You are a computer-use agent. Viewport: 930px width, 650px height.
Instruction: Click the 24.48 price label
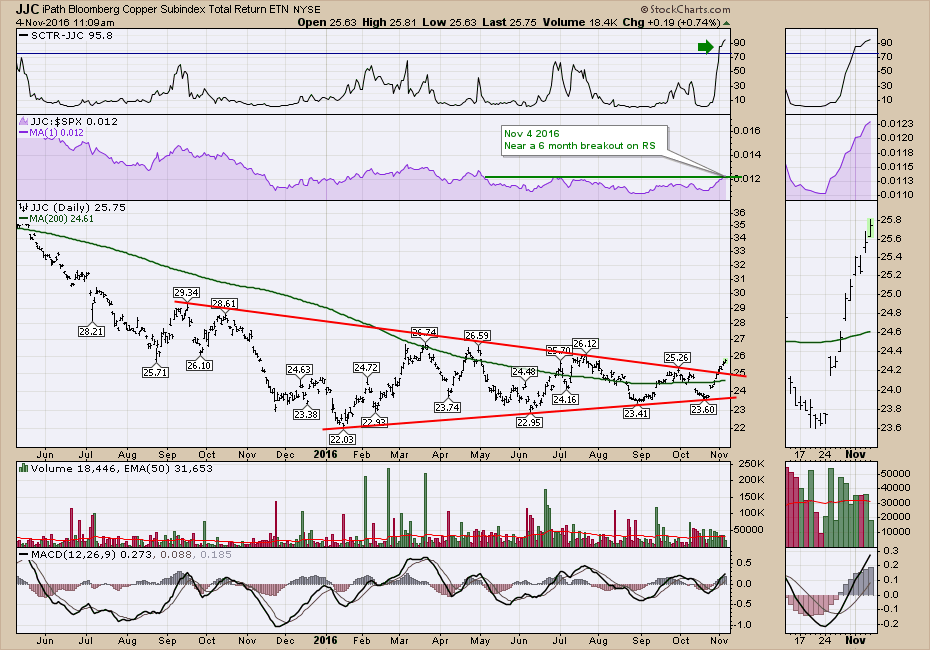524,372
